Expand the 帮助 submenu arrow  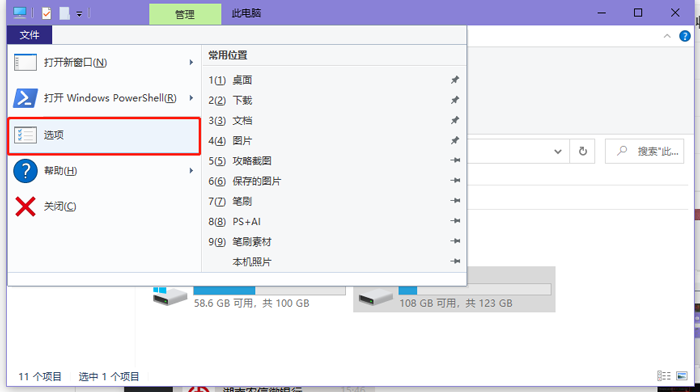coord(191,171)
